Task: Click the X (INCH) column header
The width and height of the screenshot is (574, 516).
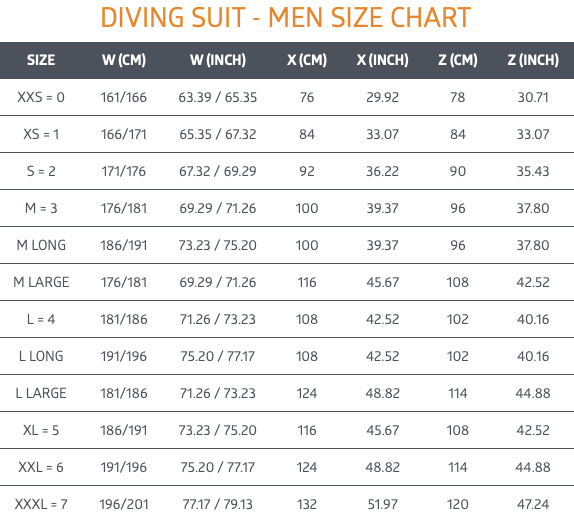Action: click(383, 60)
